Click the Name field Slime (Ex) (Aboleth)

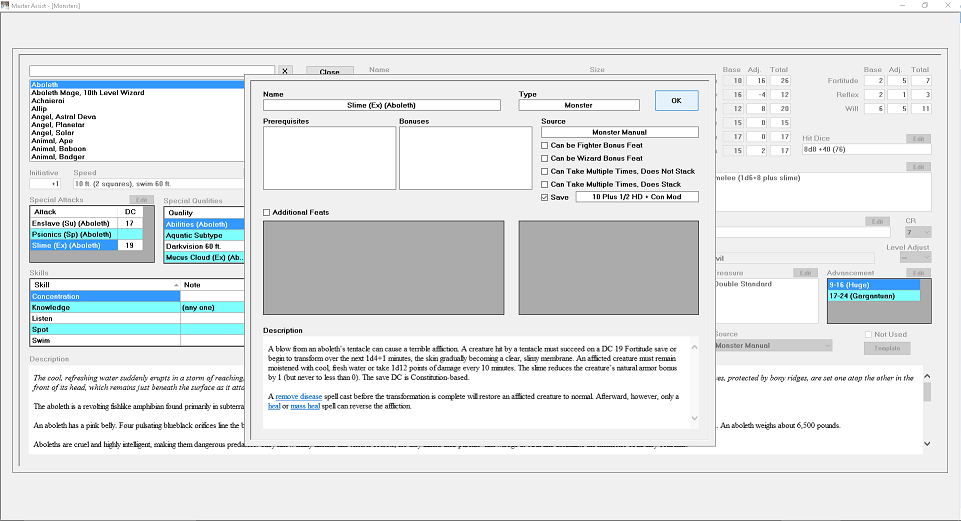[x=382, y=105]
